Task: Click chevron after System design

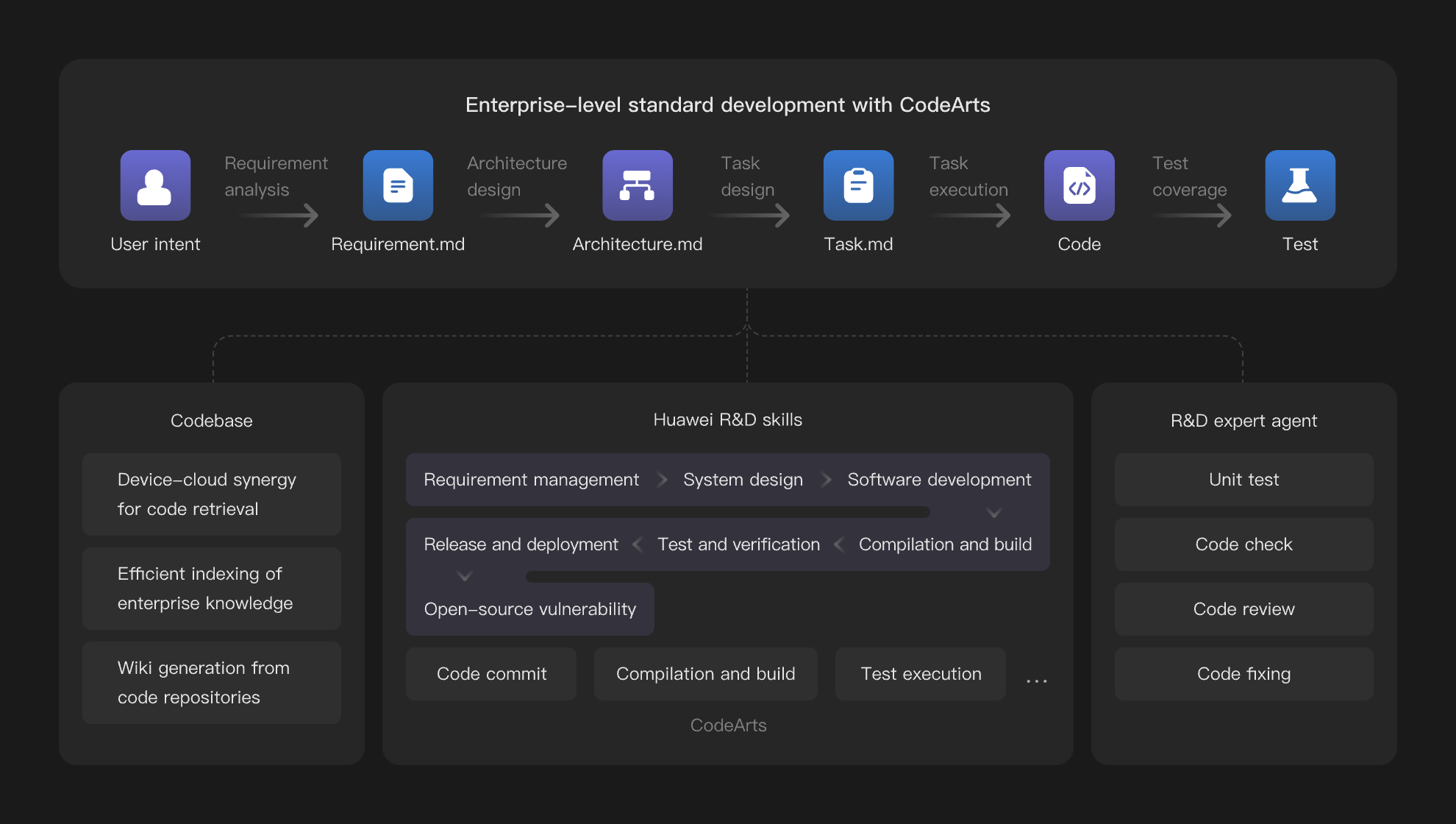Action: [x=826, y=480]
